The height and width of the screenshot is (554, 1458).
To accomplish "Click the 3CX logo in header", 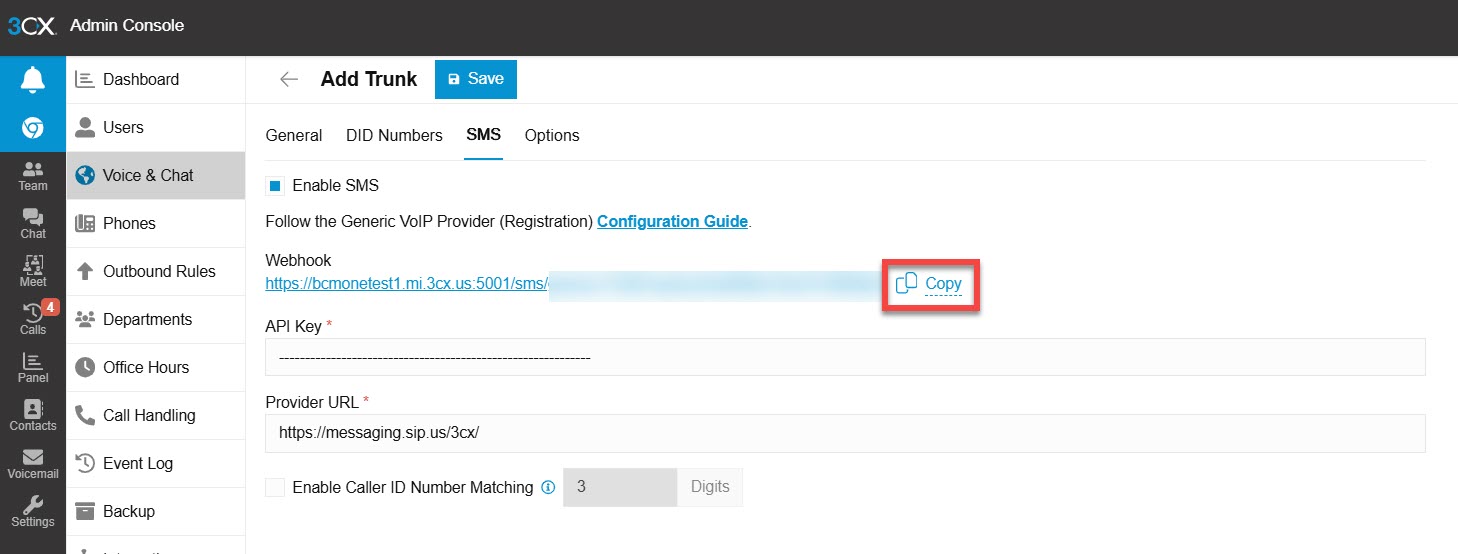I will pyautogui.click(x=32, y=26).
